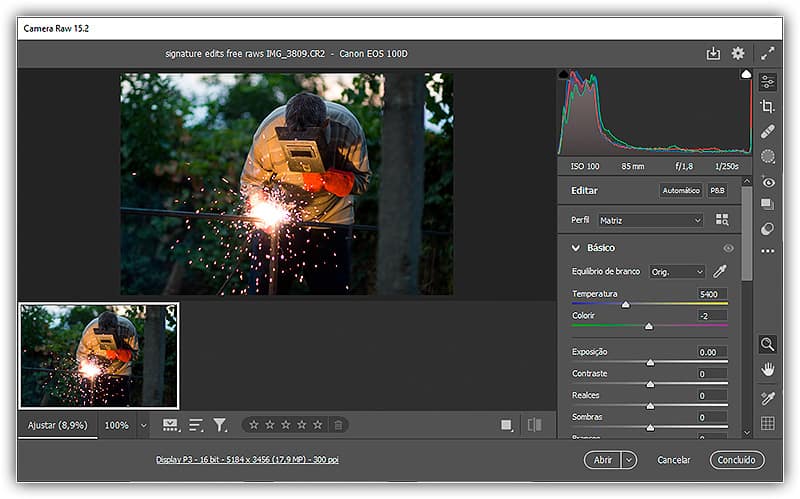Rate the image five stars

pyautogui.click(x=317, y=425)
